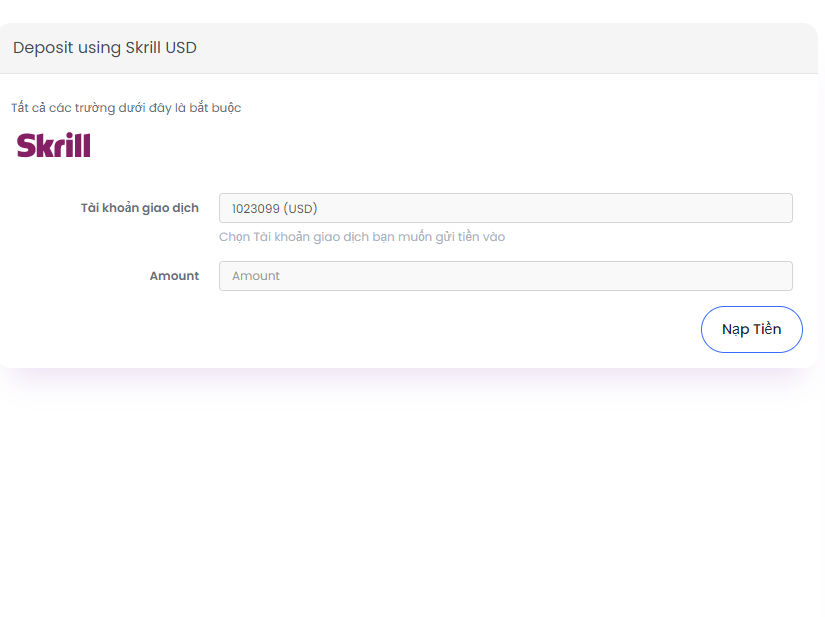The height and width of the screenshot is (617, 825).
Task: Open the Tài khoản giao dịch dropdown
Action: point(506,208)
